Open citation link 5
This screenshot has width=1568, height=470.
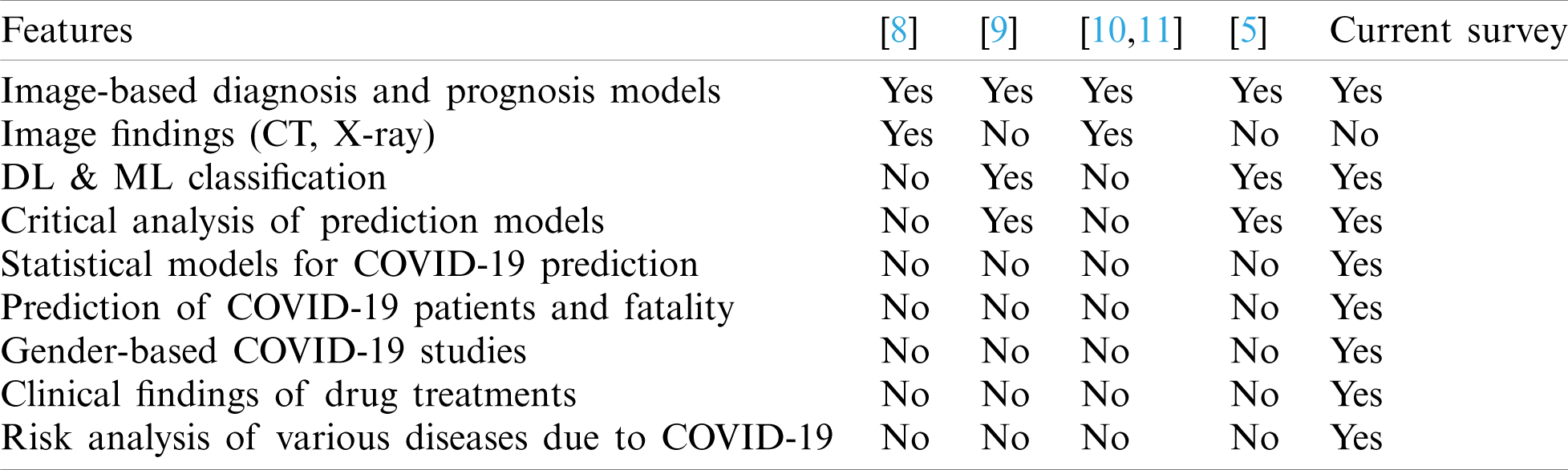[x=1249, y=31]
